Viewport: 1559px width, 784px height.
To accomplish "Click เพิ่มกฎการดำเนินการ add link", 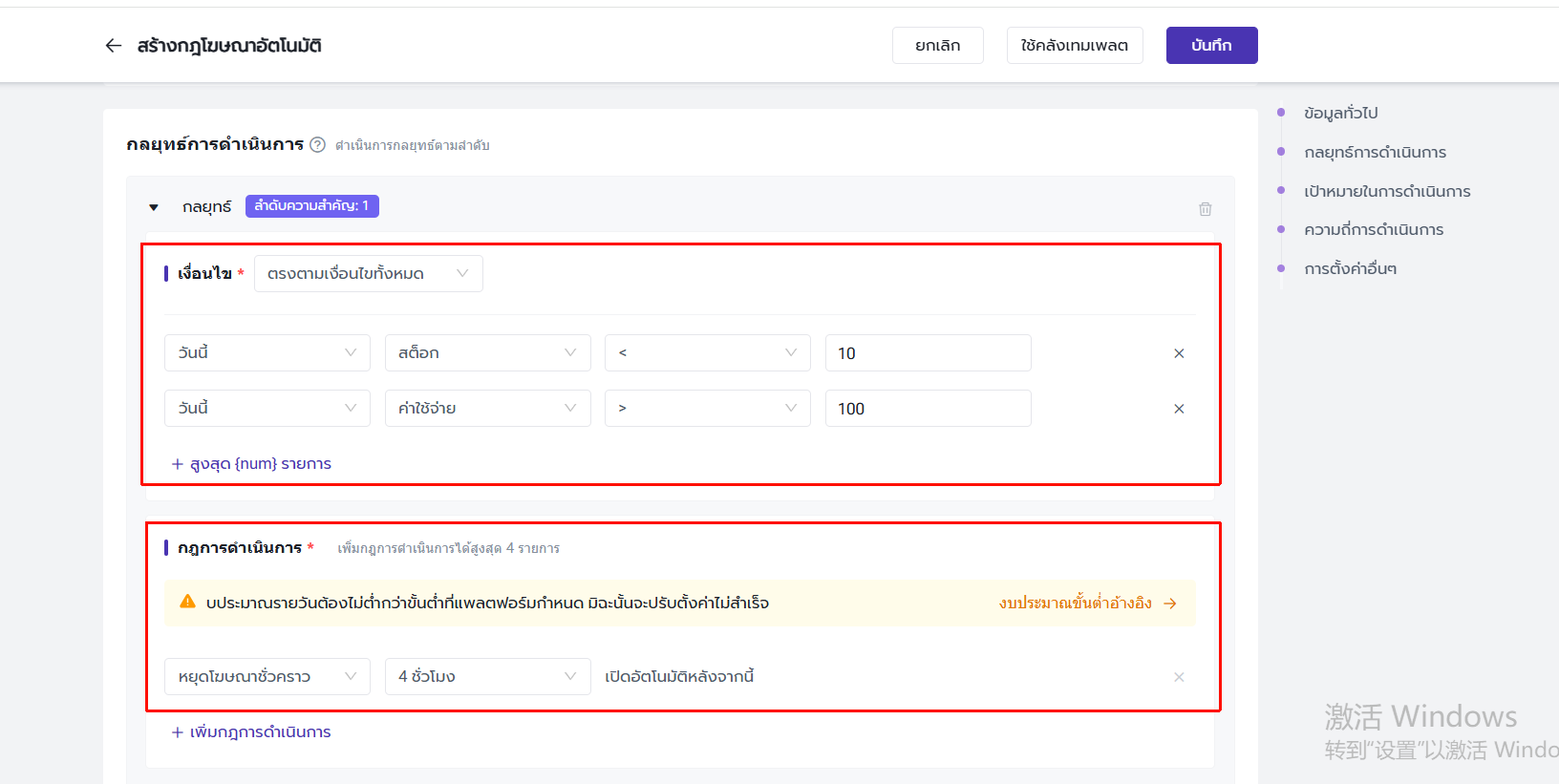I will click(x=251, y=732).
